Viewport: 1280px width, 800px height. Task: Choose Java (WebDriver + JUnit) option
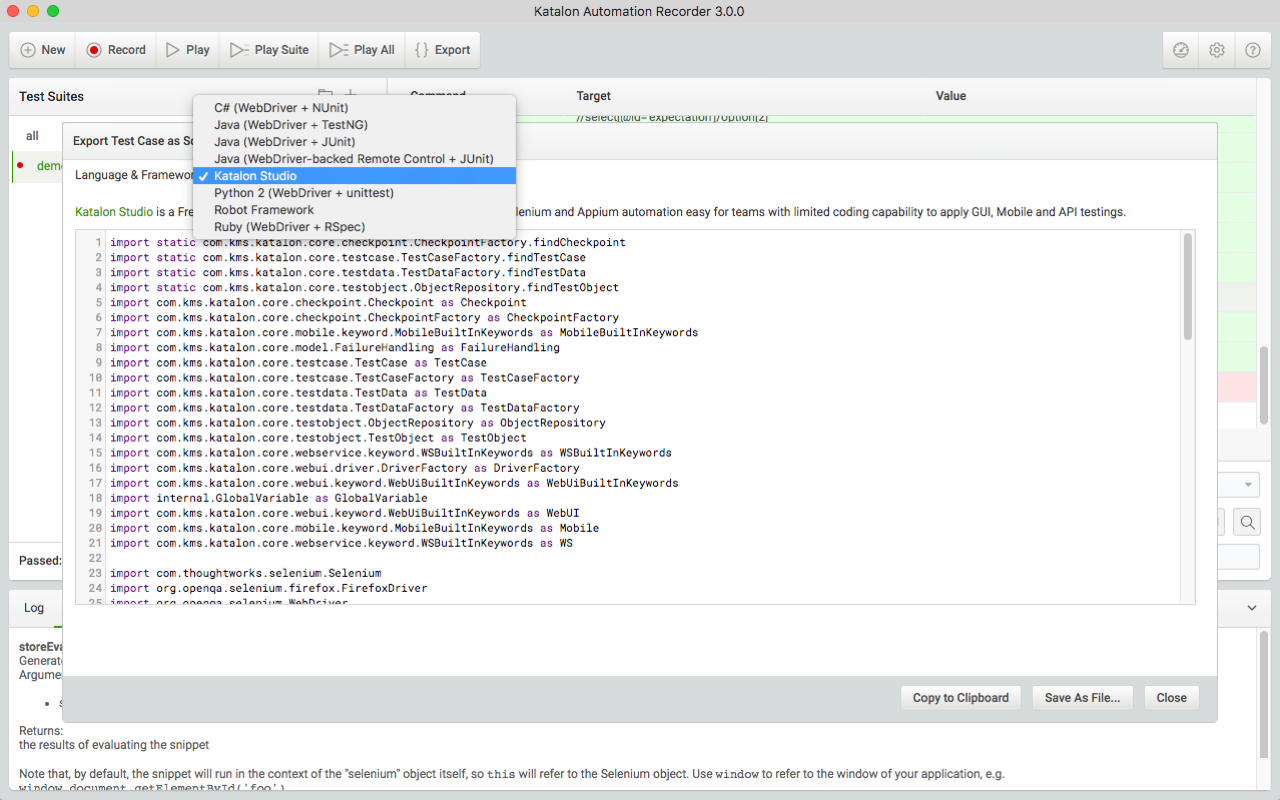click(x=354, y=142)
